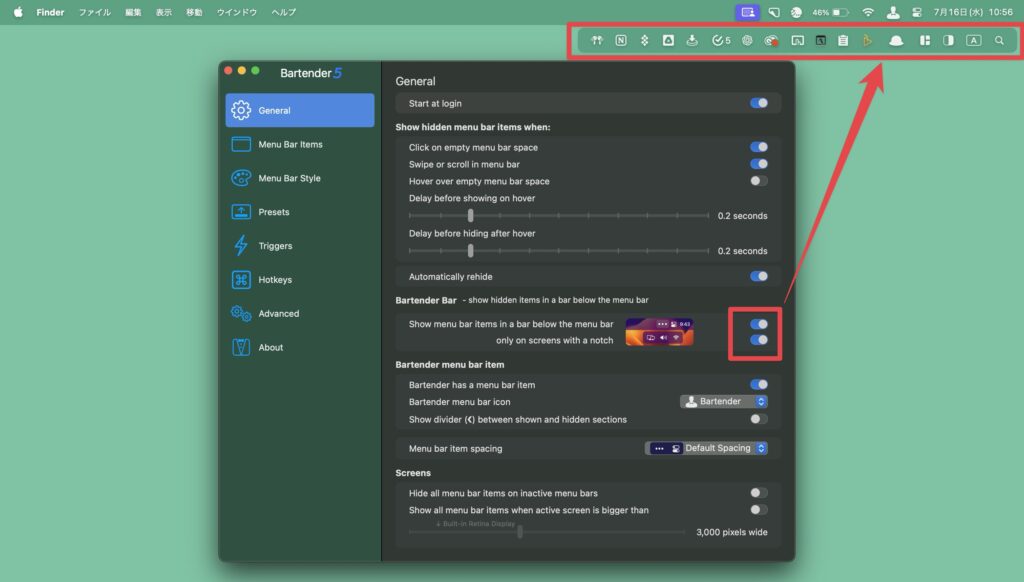Click the Spotlight magnifier in the Bartender Bar
This screenshot has height=582, width=1024.
point(999,40)
